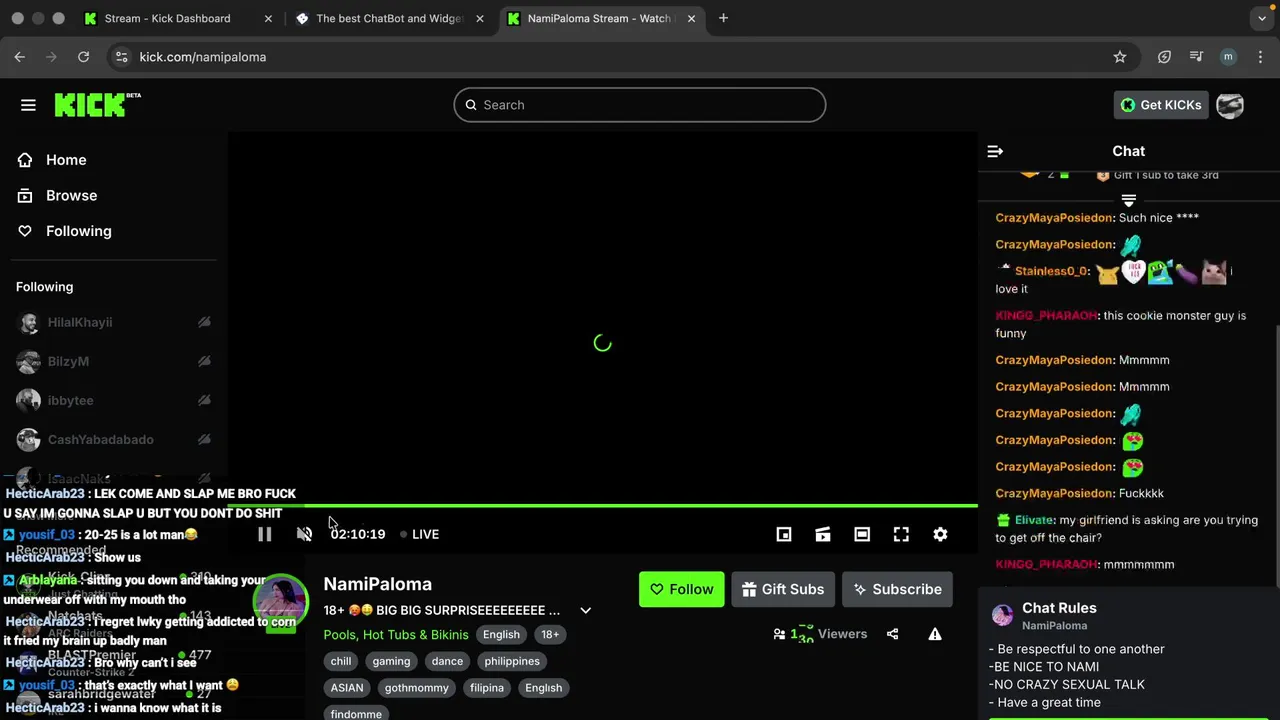Select the findomme tag
The width and height of the screenshot is (1280, 720).
pyautogui.click(x=356, y=714)
